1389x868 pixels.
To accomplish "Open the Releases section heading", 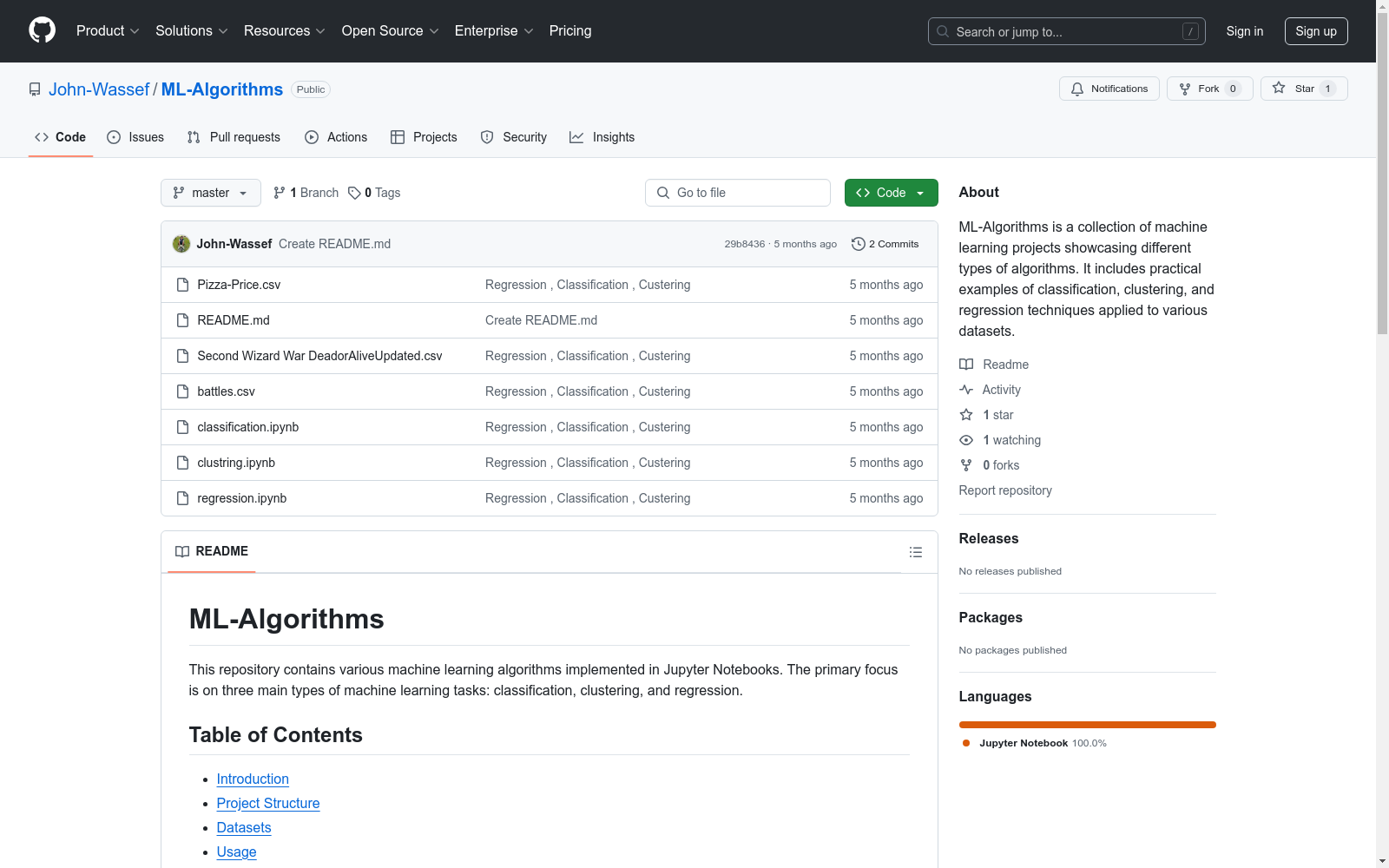I will [989, 538].
